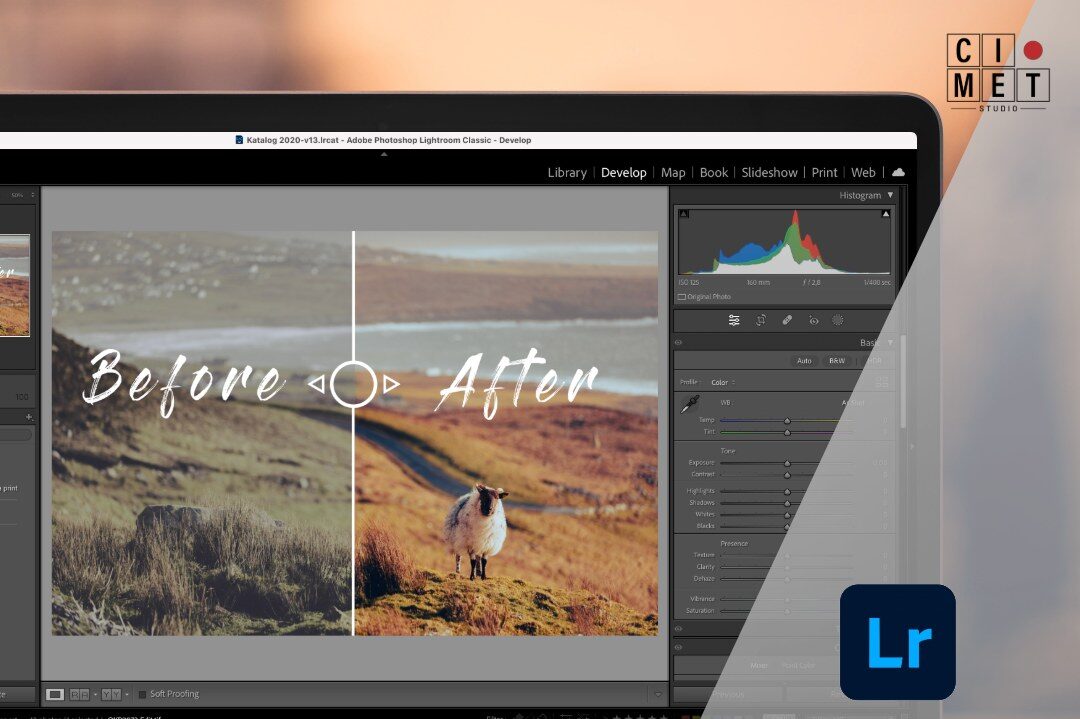Screen dimensions: 1080x719
Task: Select the Crop overlay tool
Action: [760, 320]
